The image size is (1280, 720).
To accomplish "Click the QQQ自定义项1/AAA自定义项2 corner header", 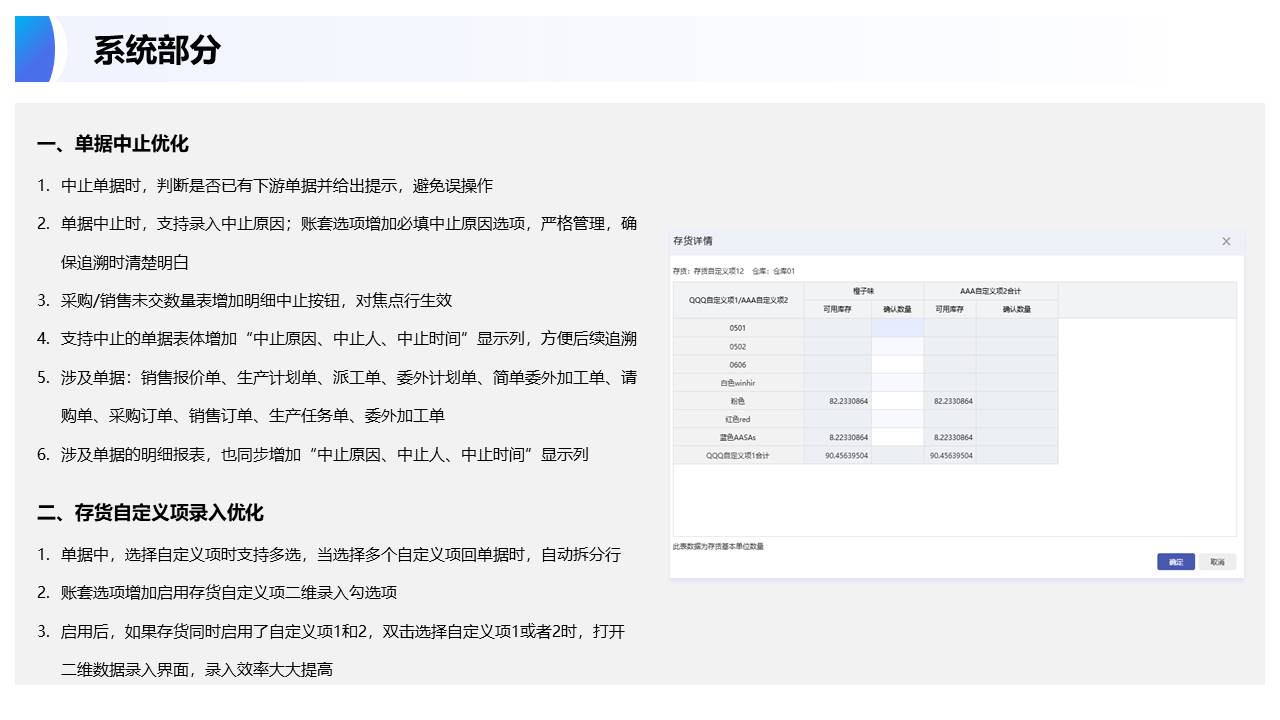I will pyautogui.click(x=738, y=300).
